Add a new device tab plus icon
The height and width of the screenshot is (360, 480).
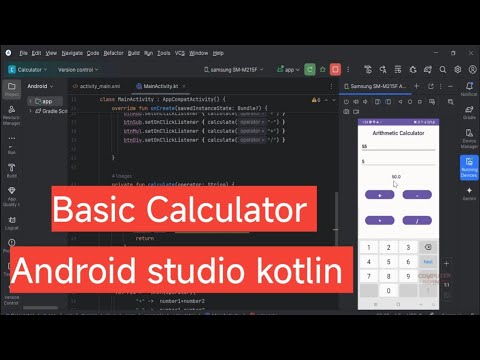tap(416, 86)
